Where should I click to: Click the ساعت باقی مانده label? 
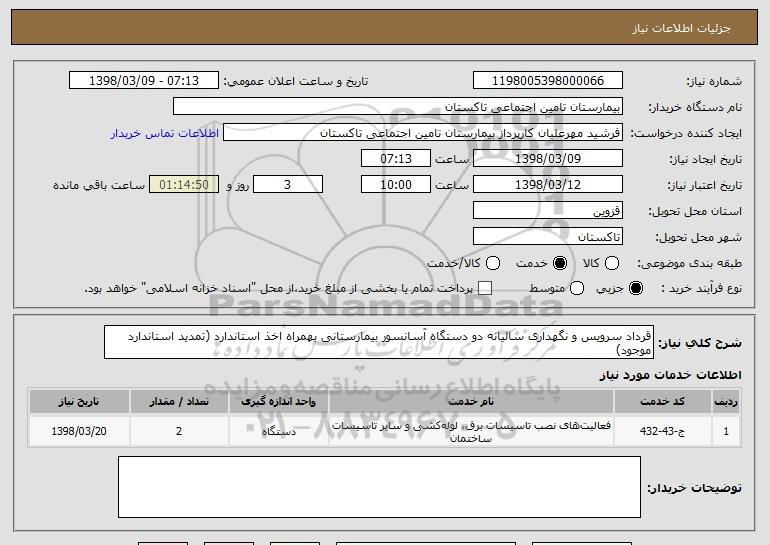tap(99, 185)
